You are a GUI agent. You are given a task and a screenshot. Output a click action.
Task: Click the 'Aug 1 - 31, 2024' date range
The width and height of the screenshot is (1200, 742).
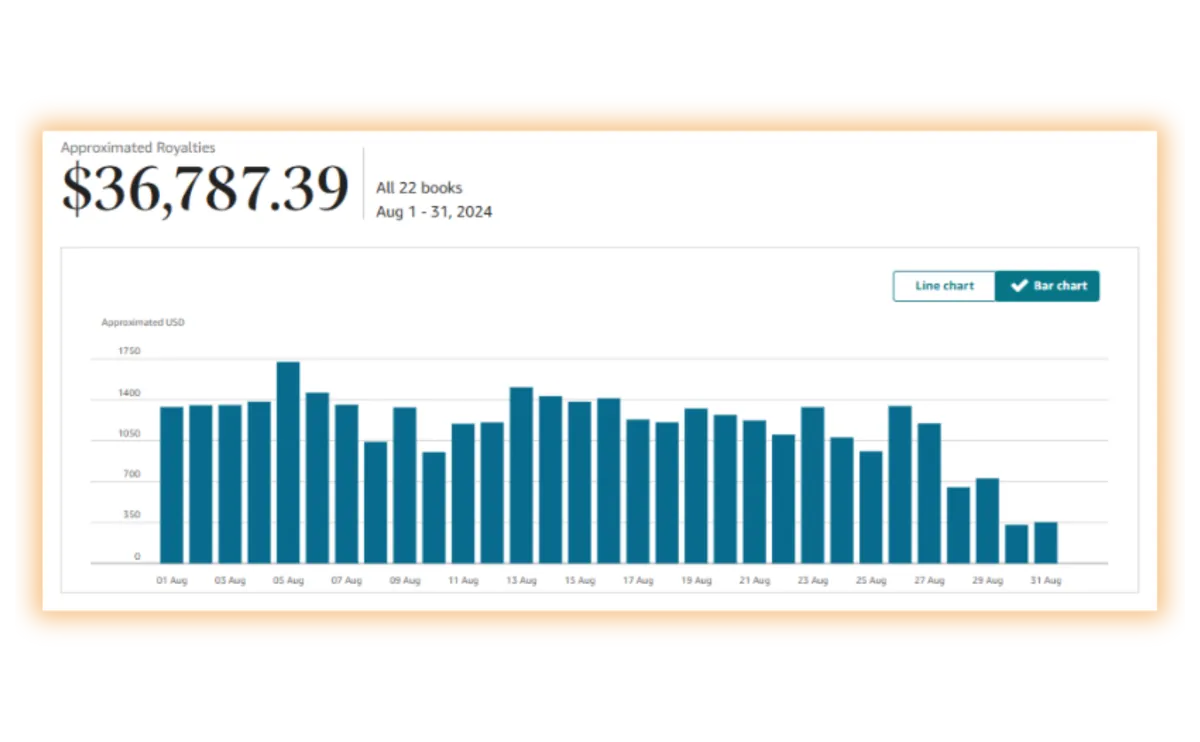pyautogui.click(x=434, y=212)
